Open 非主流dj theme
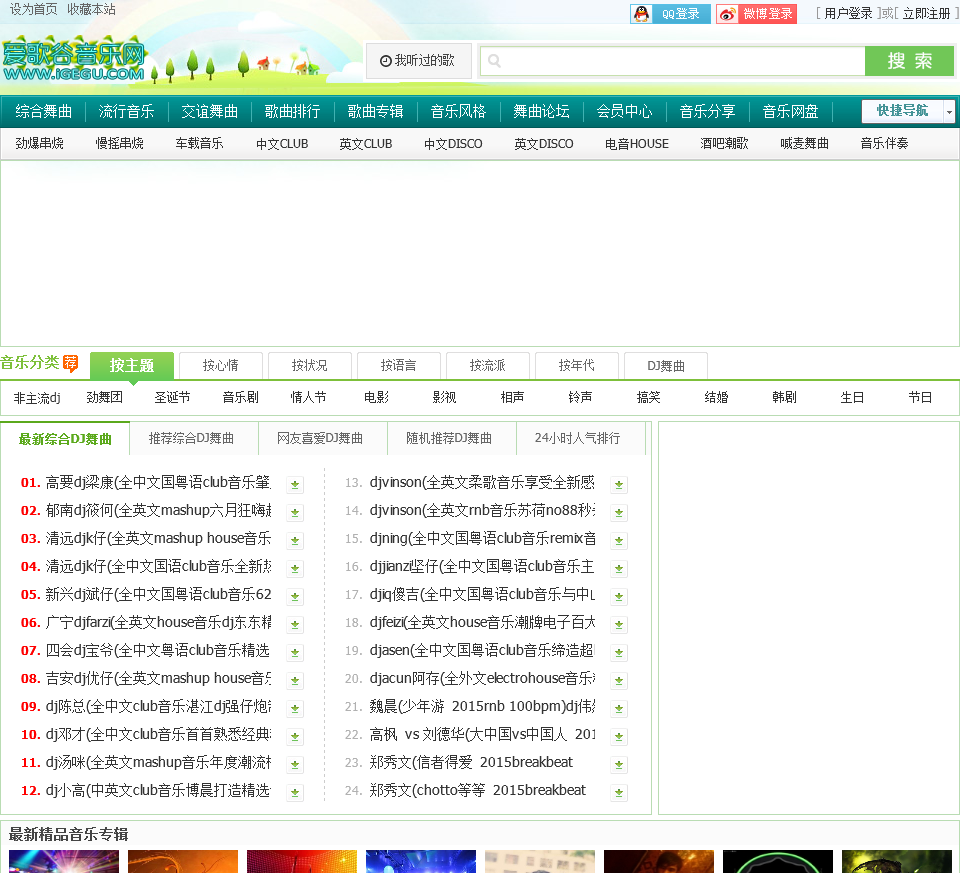This screenshot has width=960, height=873. (x=37, y=398)
